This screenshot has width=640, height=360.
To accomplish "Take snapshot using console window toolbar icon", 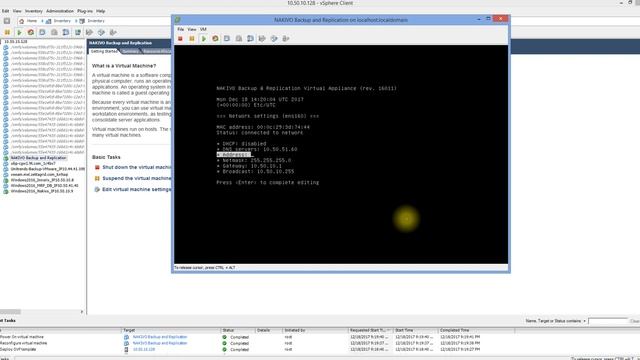I will click(227, 39).
